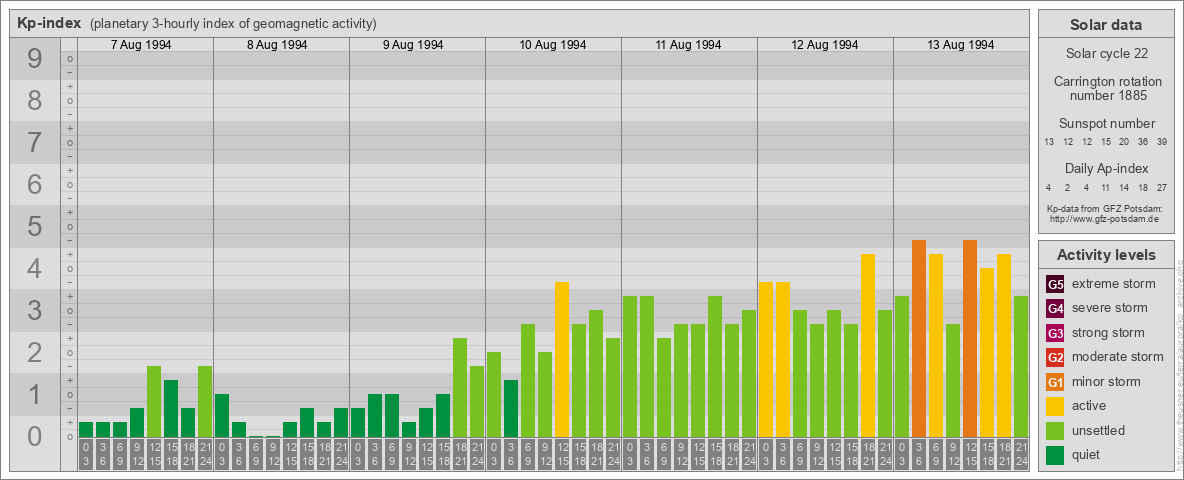
Task: Click the 11 Aug 1994 date header
Action: tap(689, 45)
